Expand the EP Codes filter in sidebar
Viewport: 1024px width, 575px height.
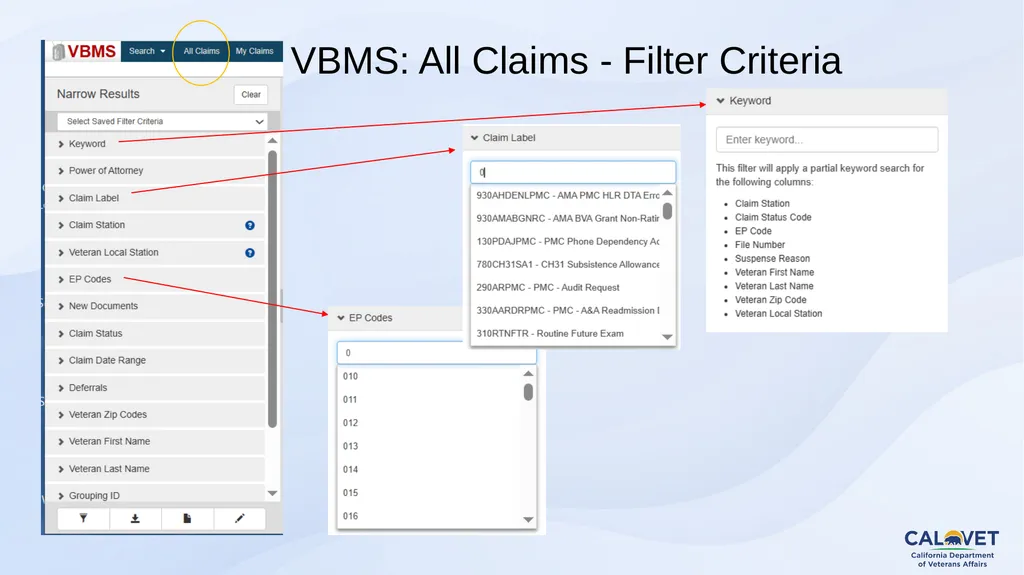tap(155, 279)
